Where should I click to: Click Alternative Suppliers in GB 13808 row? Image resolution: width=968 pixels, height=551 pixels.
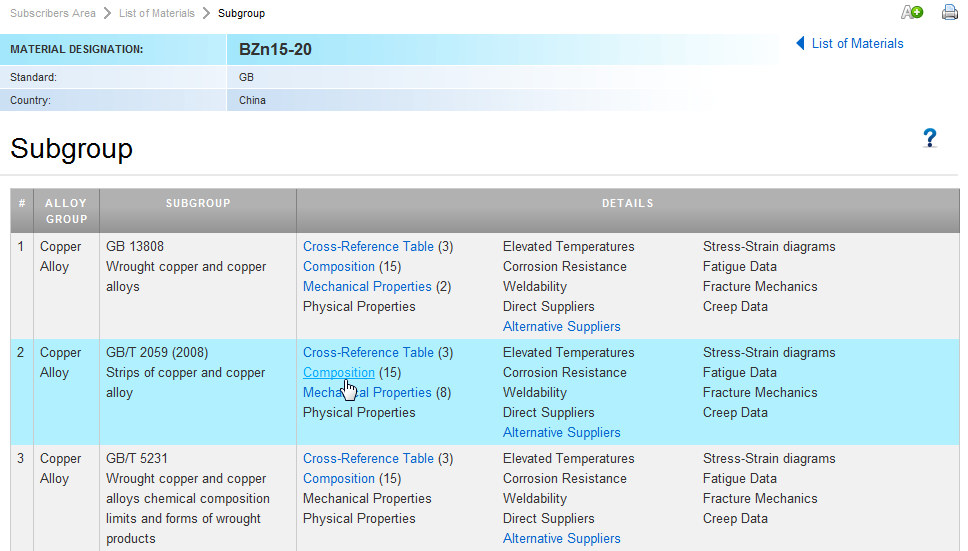pyautogui.click(x=561, y=326)
